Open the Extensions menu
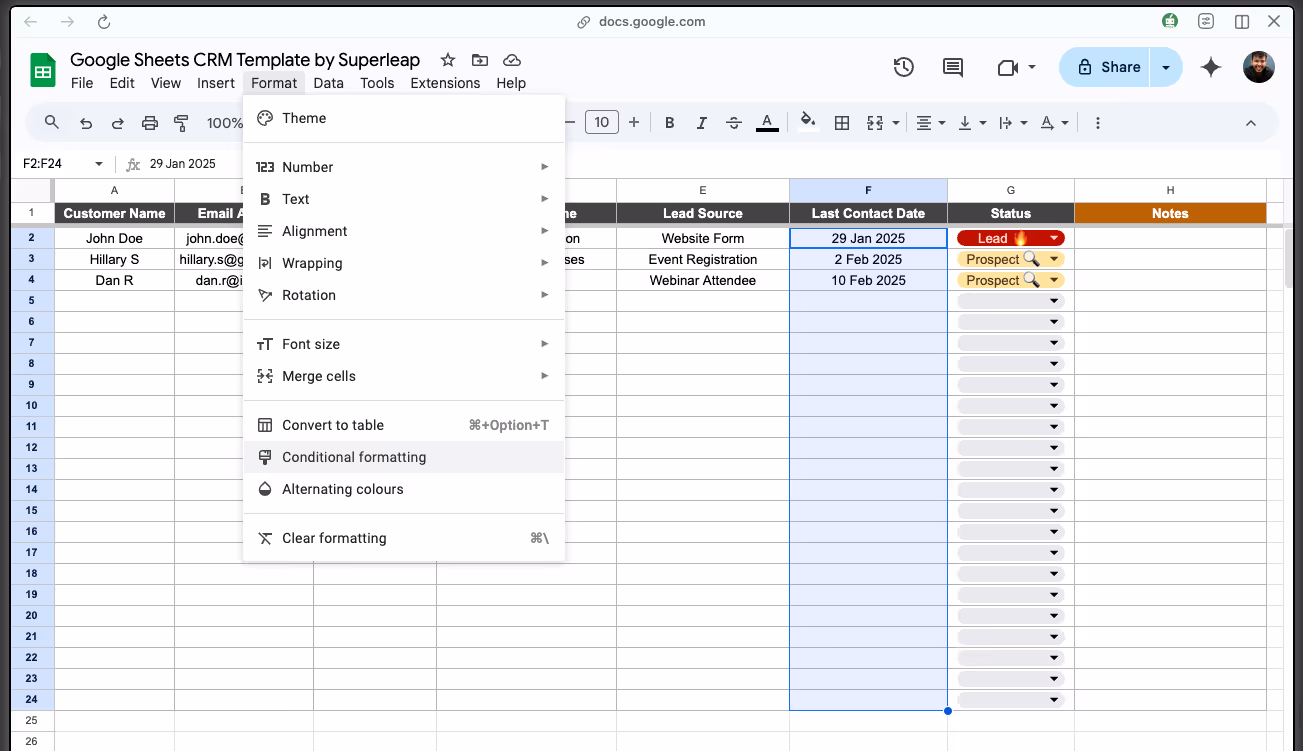1303x751 pixels. click(x=445, y=83)
